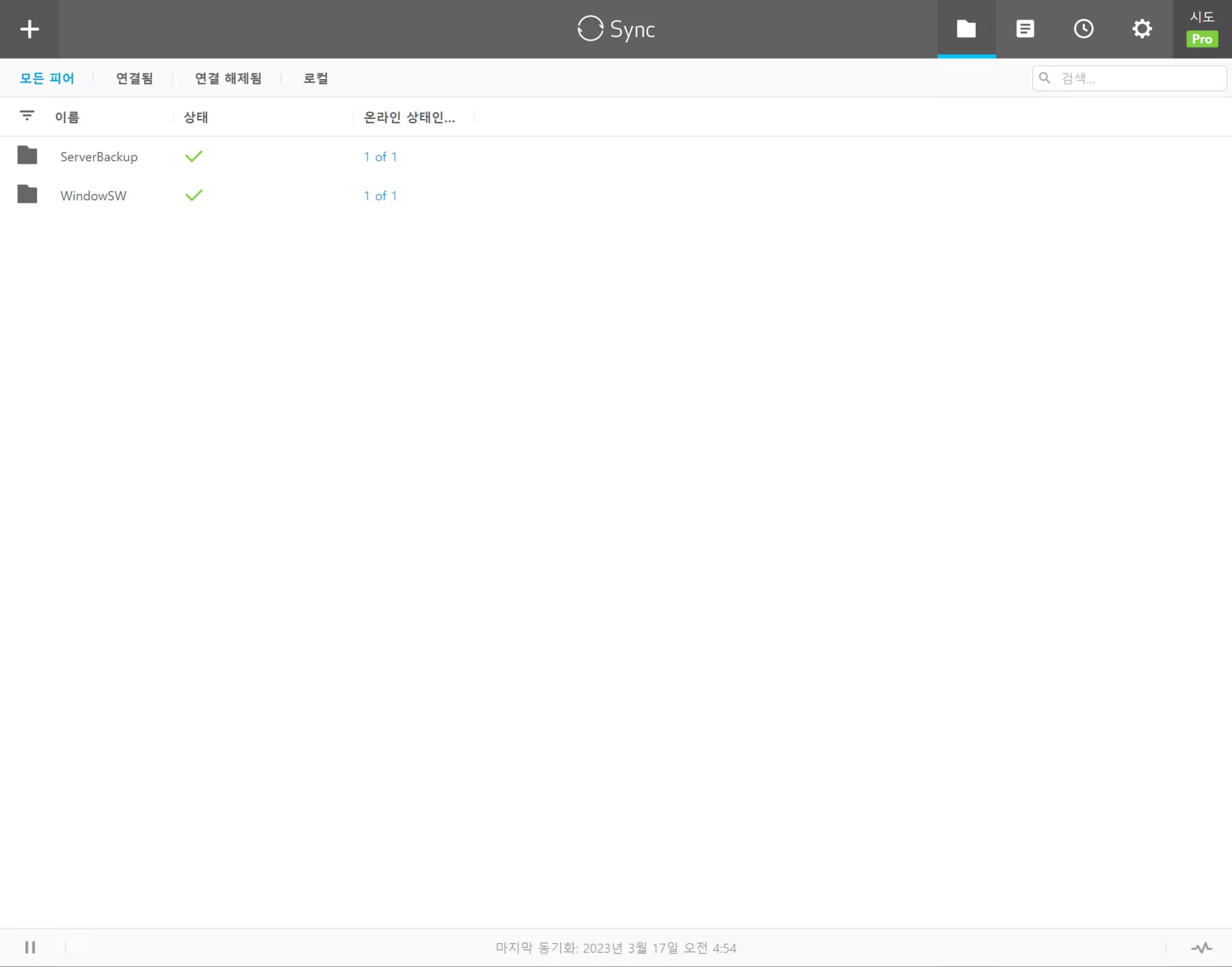Click 1 of 1 link for ServerBackup
1232x967 pixels.
pos(380,156)
